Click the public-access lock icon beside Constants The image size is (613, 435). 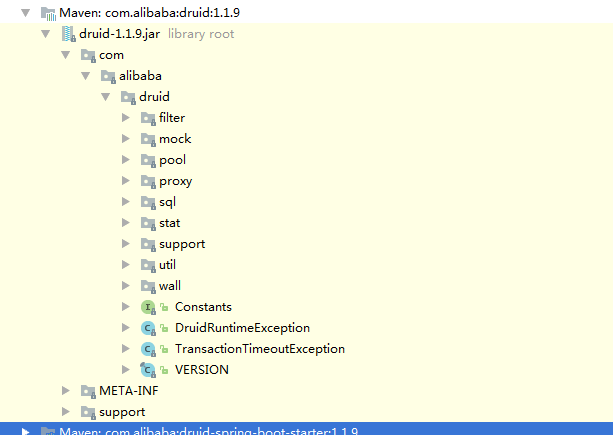click(164, 308)
